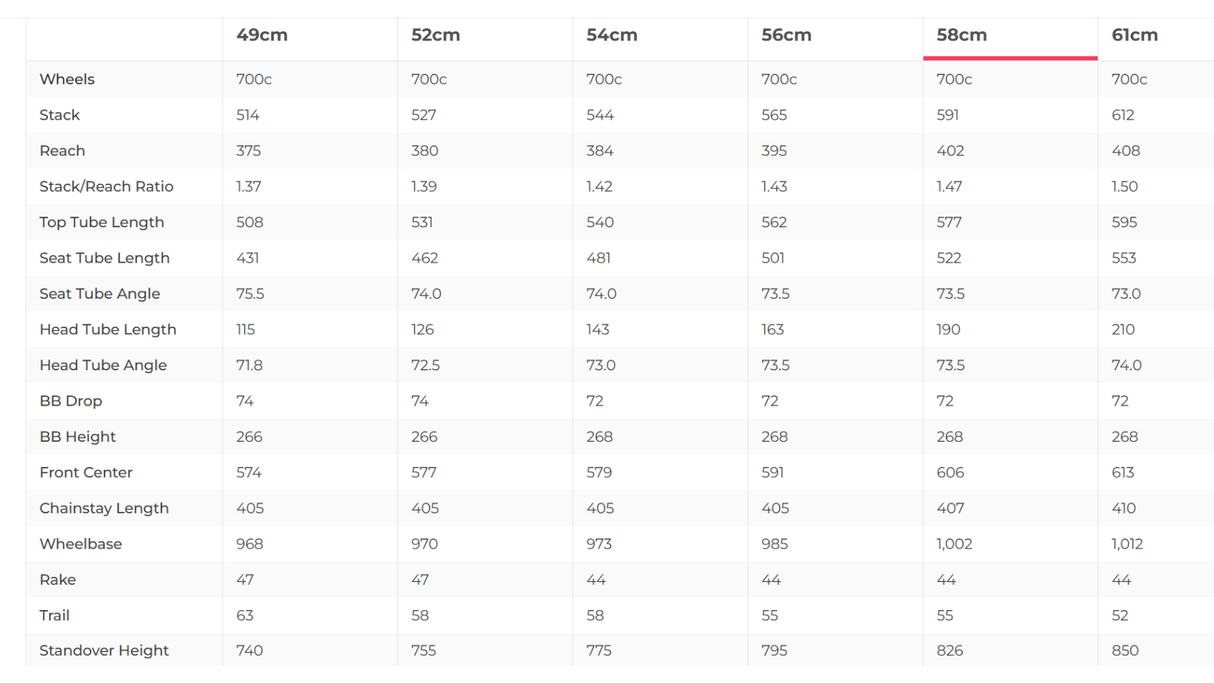Click the Wheelbase row label
1214x683 pixels.
click(x=80, y=544)
